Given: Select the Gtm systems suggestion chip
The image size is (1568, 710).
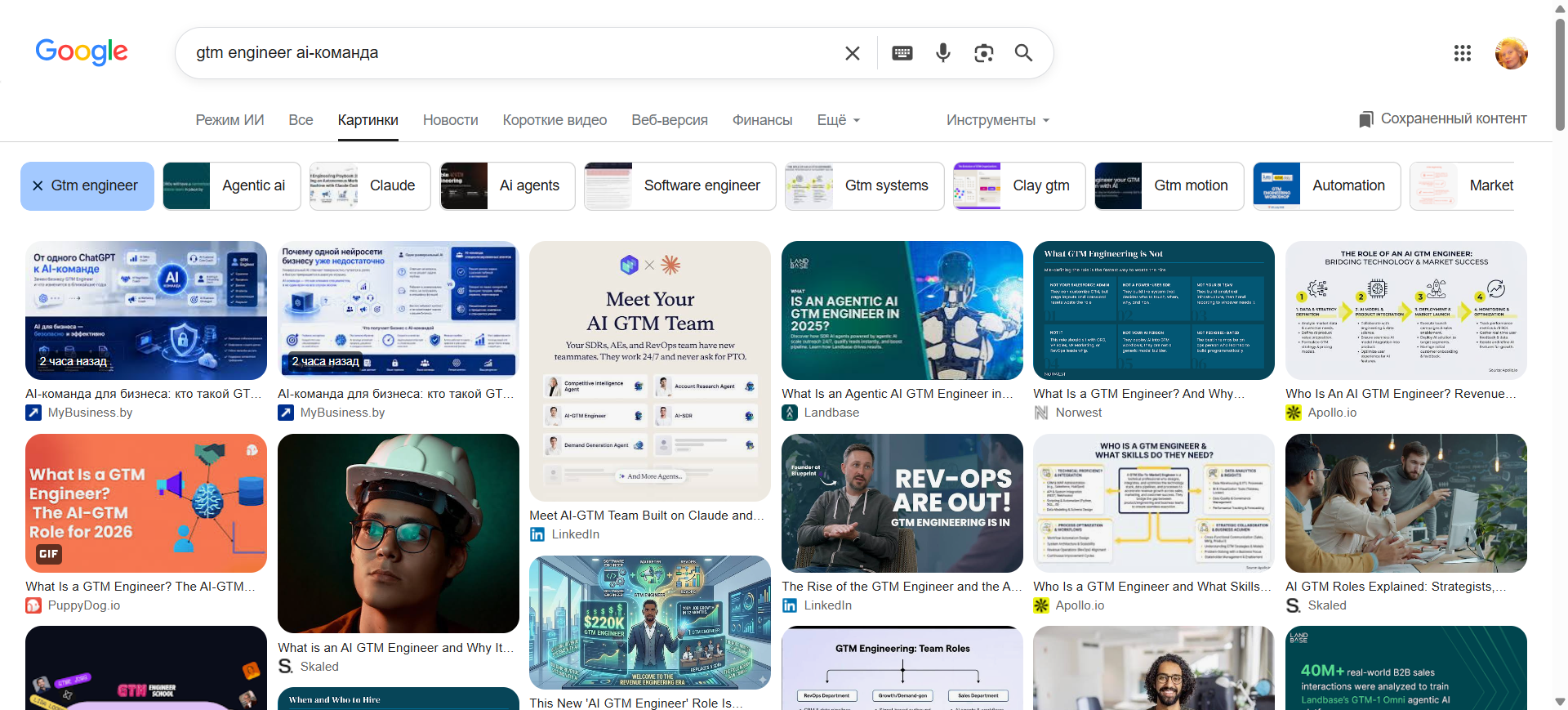Looking at the screenshot, I should [864, 185].
